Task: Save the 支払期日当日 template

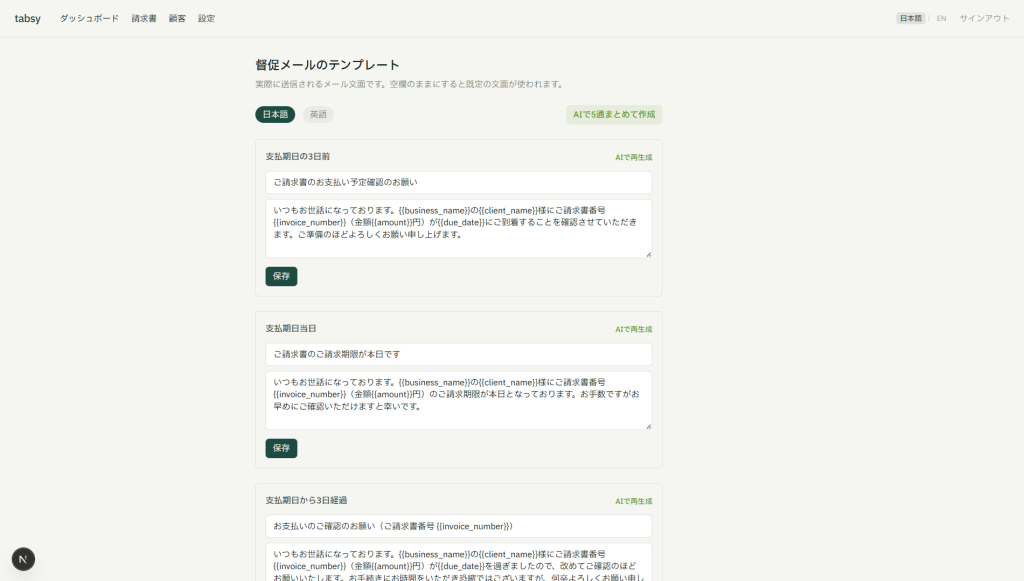Action: (x=281, y=448)
